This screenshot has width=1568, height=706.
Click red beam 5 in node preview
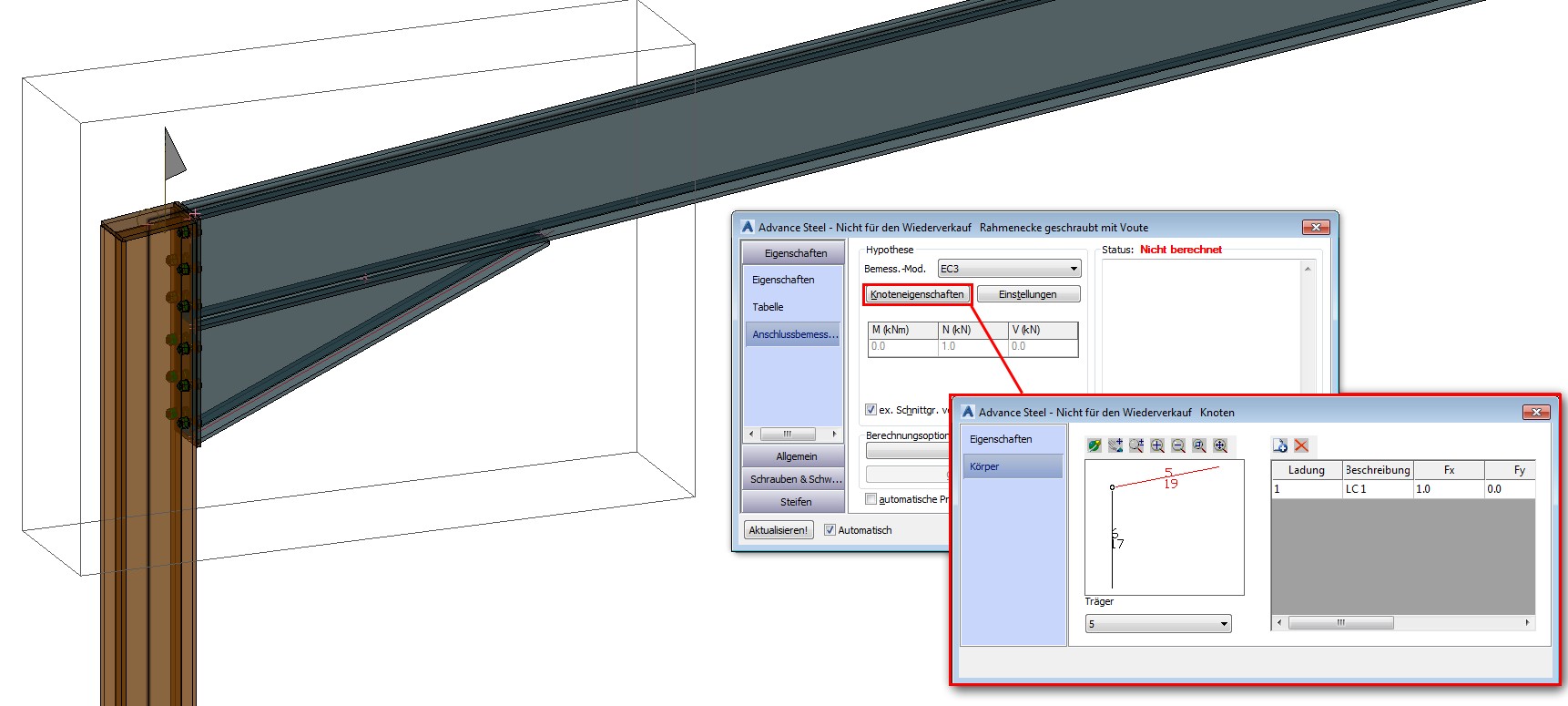pyautogui.click(x=1166, y=477)
